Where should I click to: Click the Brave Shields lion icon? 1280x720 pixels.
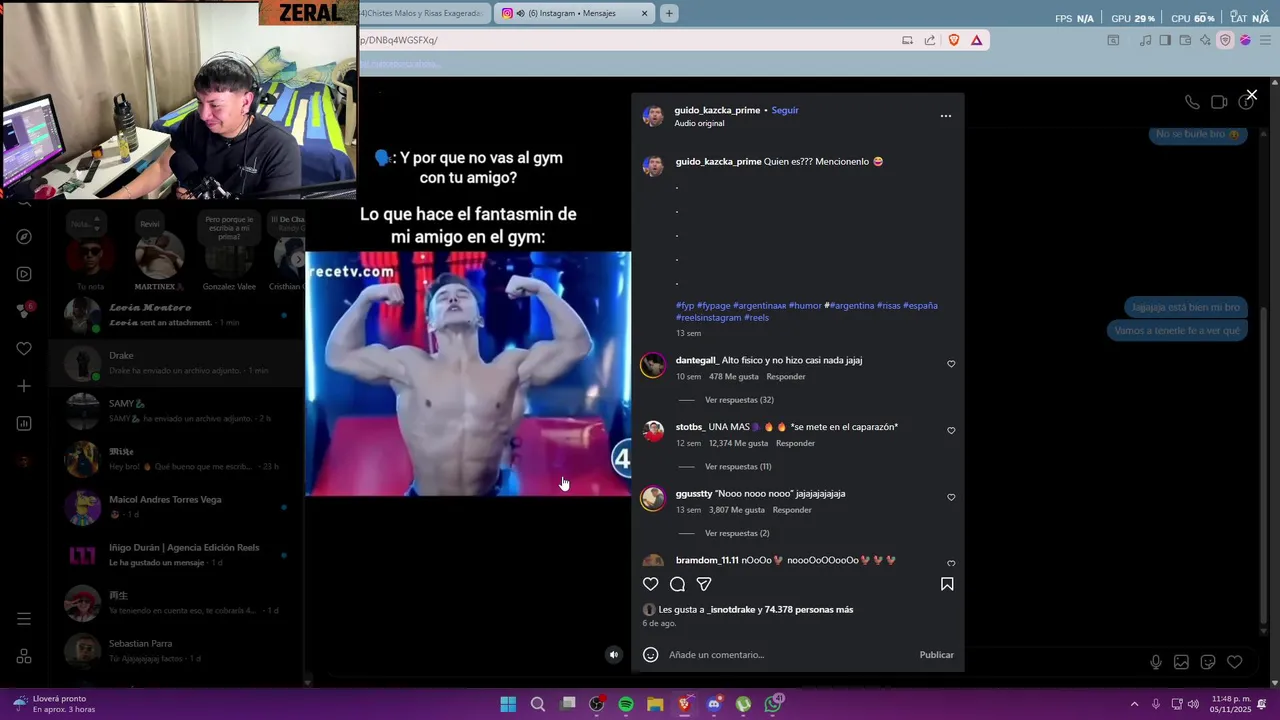pyautogui.click(x=953, y=40)
